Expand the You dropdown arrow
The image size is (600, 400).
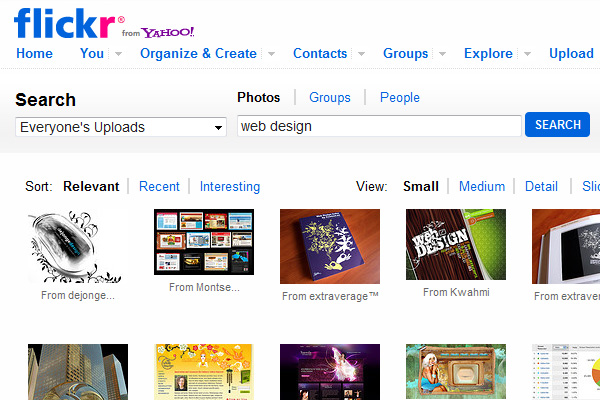point(119,54)
